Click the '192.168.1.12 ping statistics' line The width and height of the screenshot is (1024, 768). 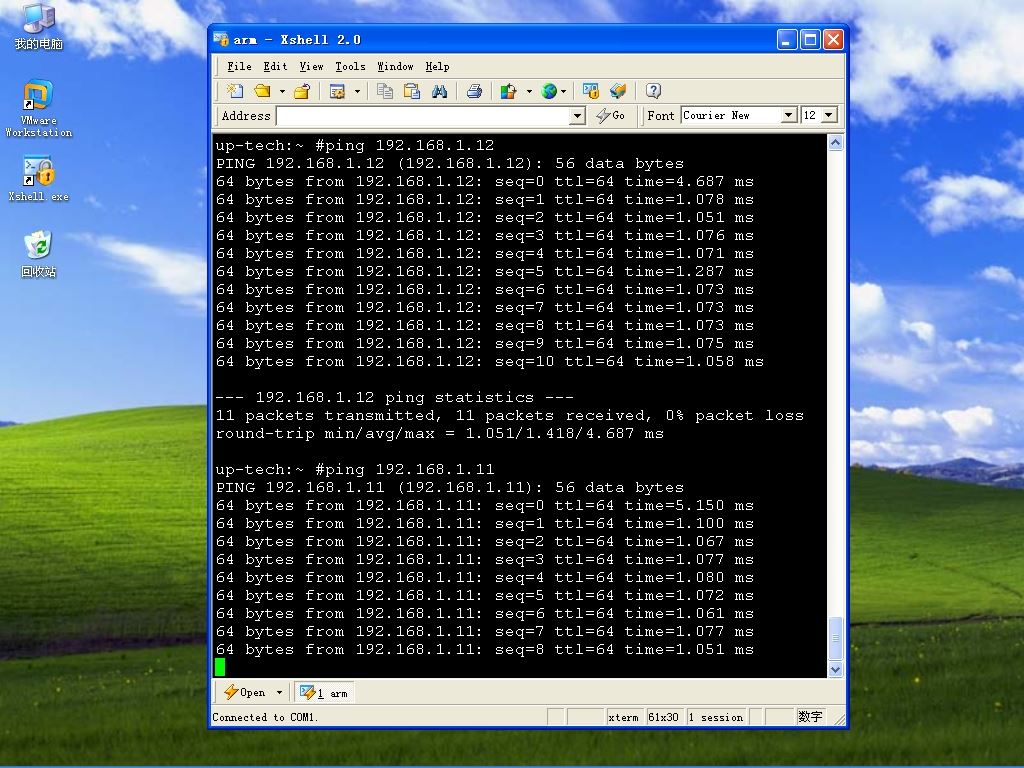click(394, 397)
